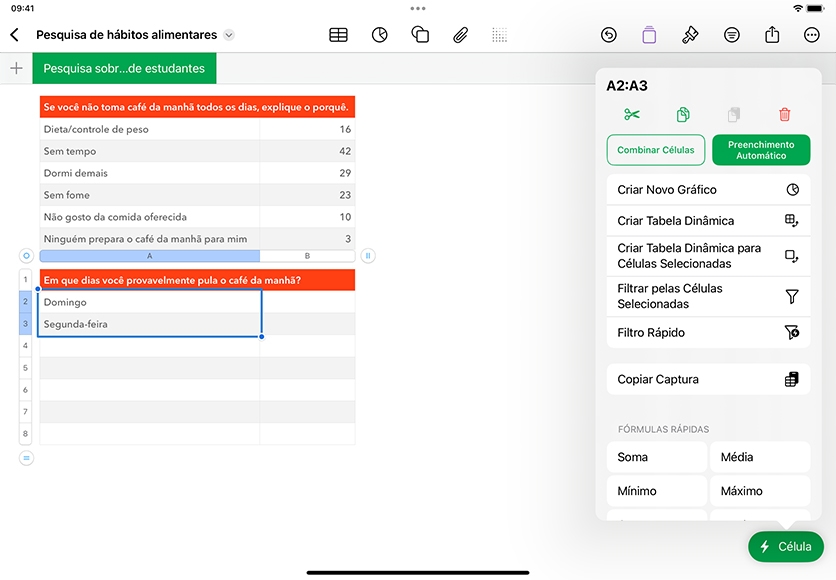Select row 1 header

tap(25, 279)
